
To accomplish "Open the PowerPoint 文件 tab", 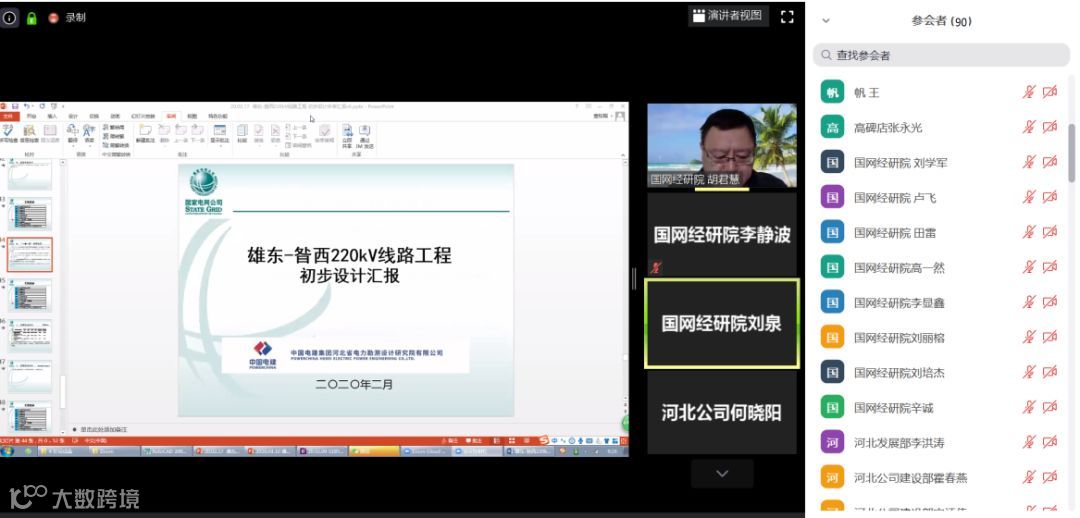I will (10, 116).
